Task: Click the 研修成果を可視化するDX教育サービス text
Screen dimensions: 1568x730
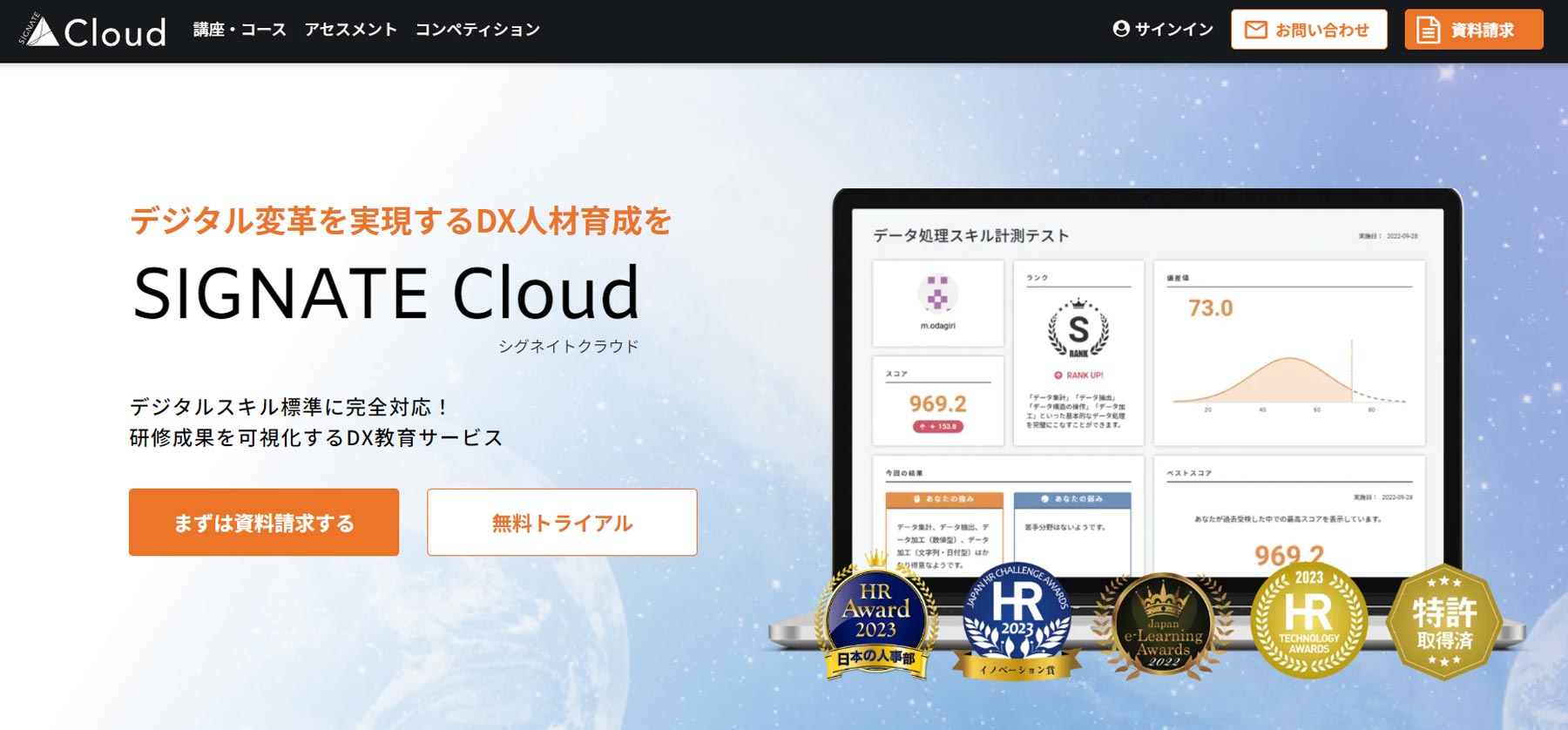Action: 316,437
